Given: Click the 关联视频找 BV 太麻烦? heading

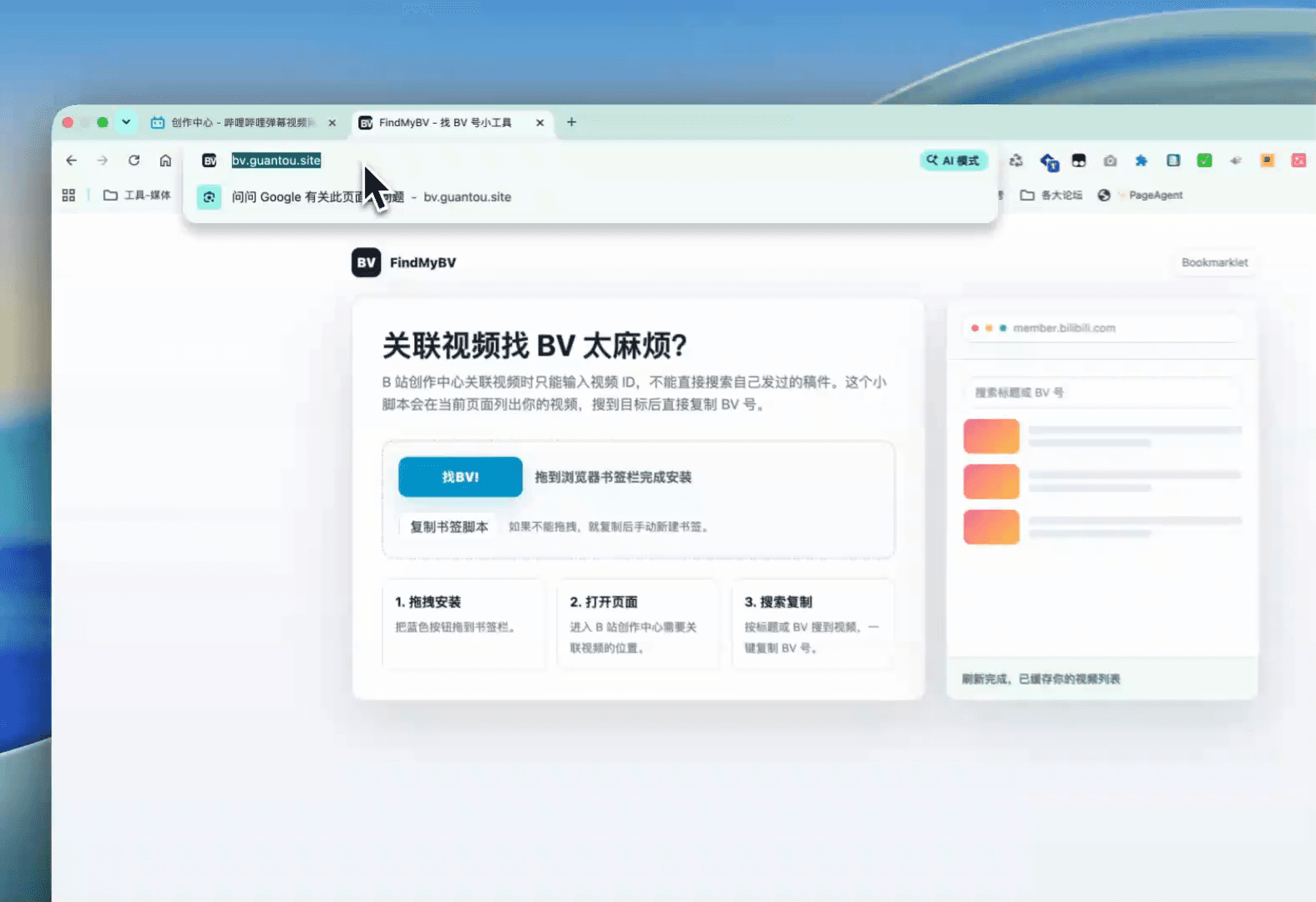Looking at the screenshot, I should click(534, 346).
